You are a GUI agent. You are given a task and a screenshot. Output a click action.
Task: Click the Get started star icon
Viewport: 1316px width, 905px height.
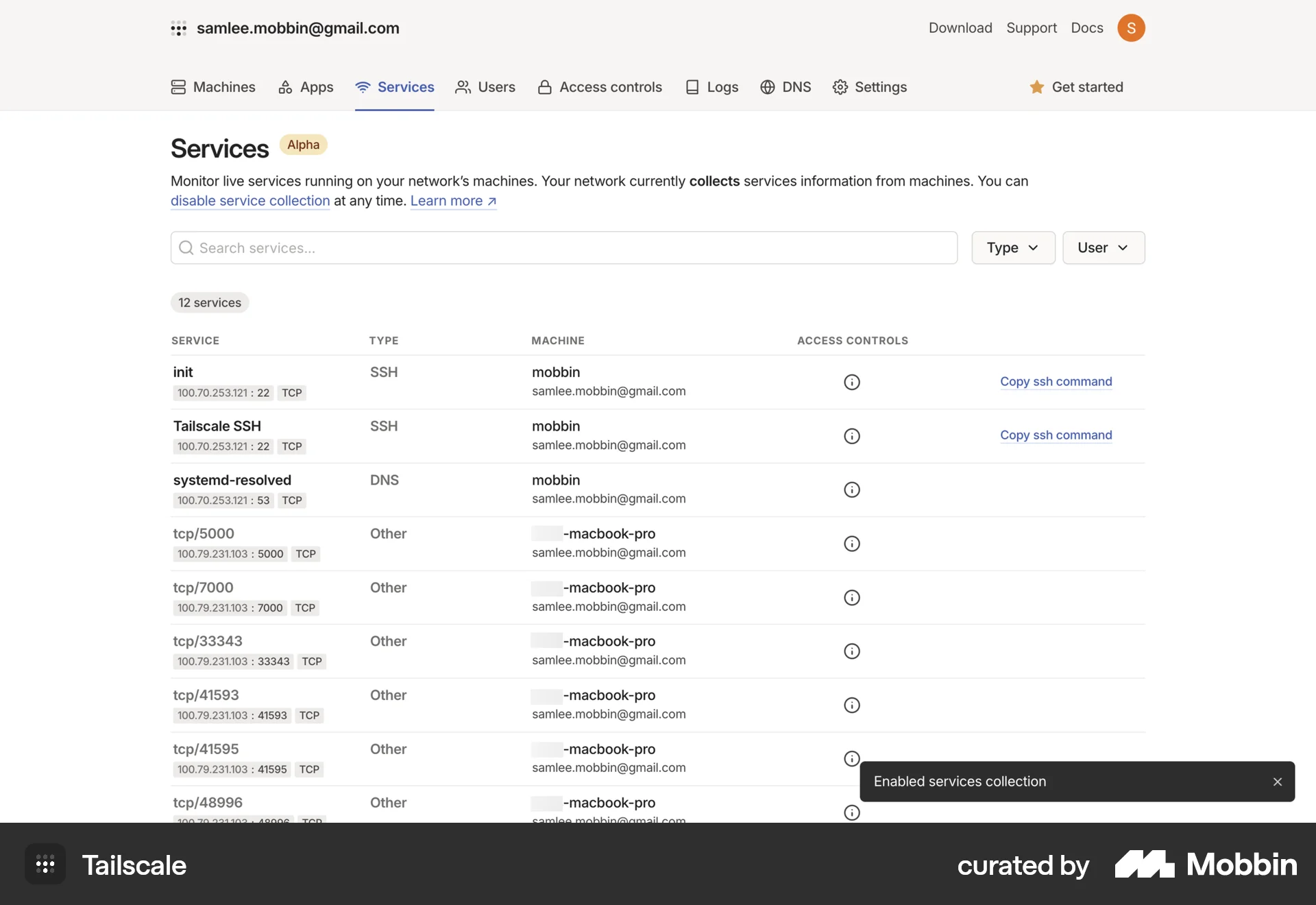point(1037,87)
